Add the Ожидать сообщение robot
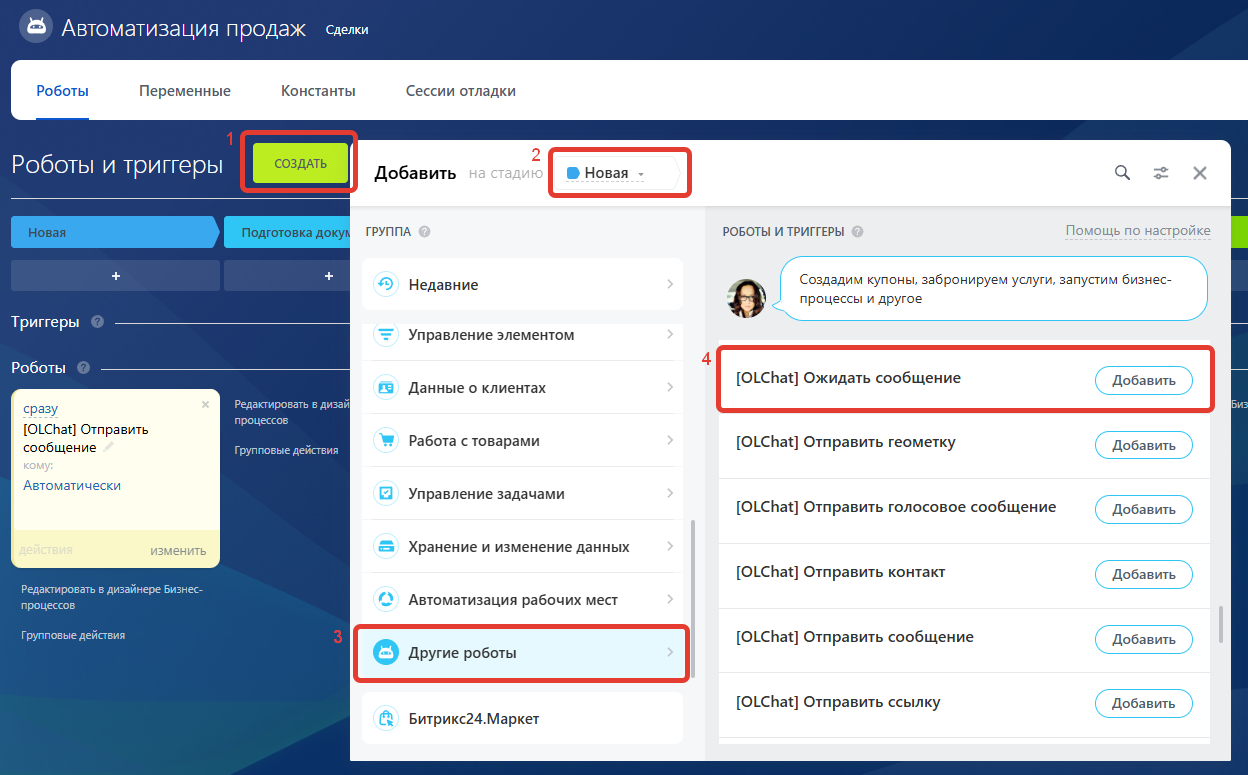The width and height of the screenshot is (1248, 775). 1143,380
